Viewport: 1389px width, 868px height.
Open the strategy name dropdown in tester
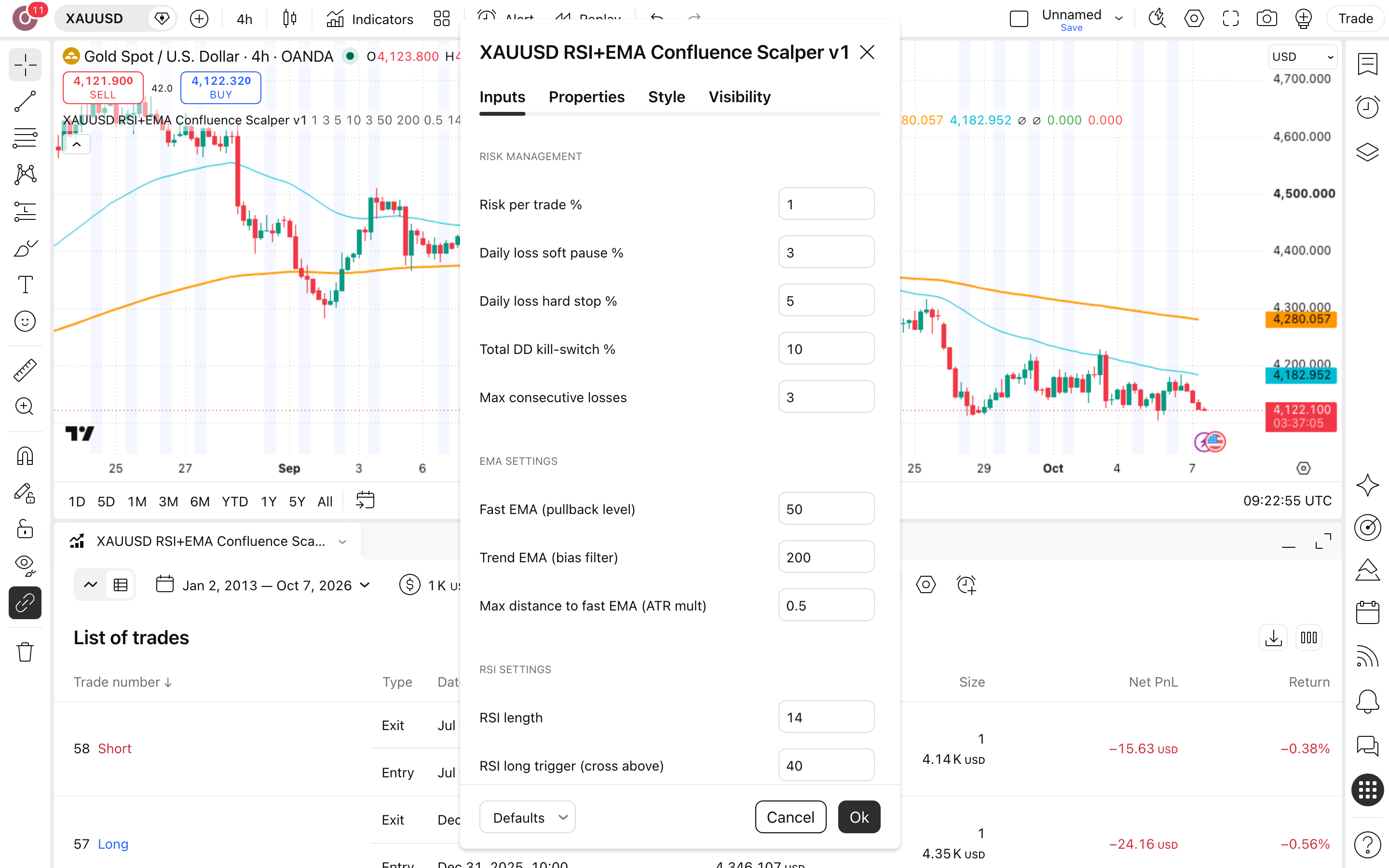tap(342, 542)
